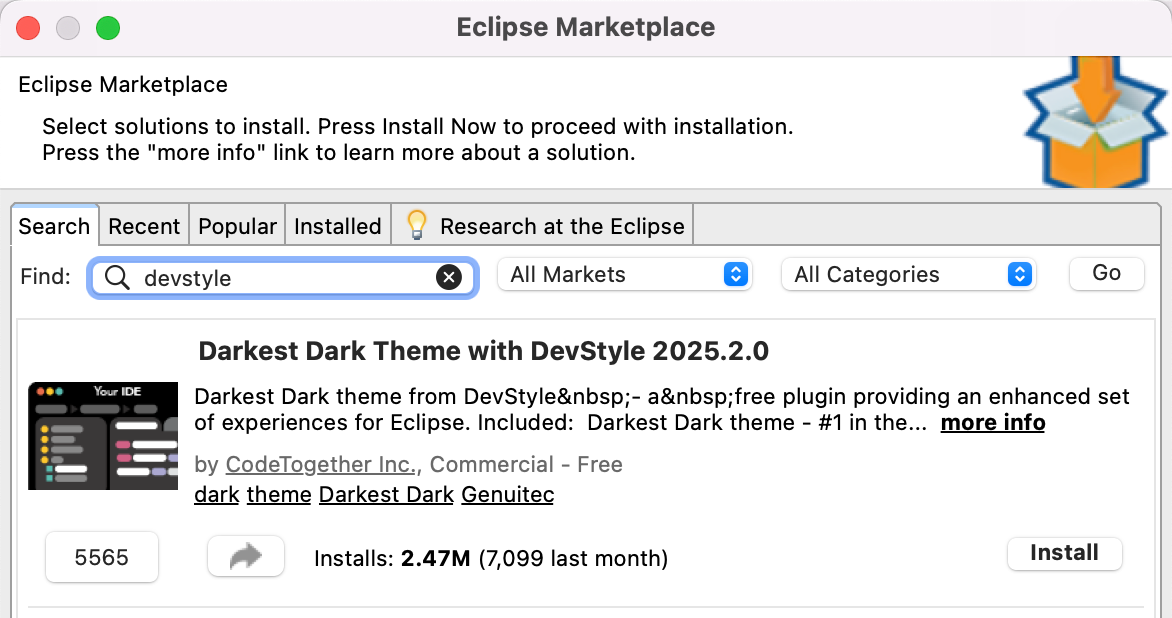
Task: Open the more info link
Action: [x=992, y=423]
